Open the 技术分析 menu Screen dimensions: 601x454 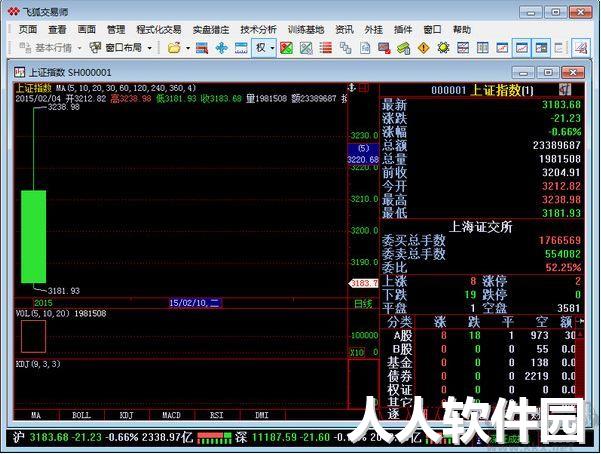(258, 30)
